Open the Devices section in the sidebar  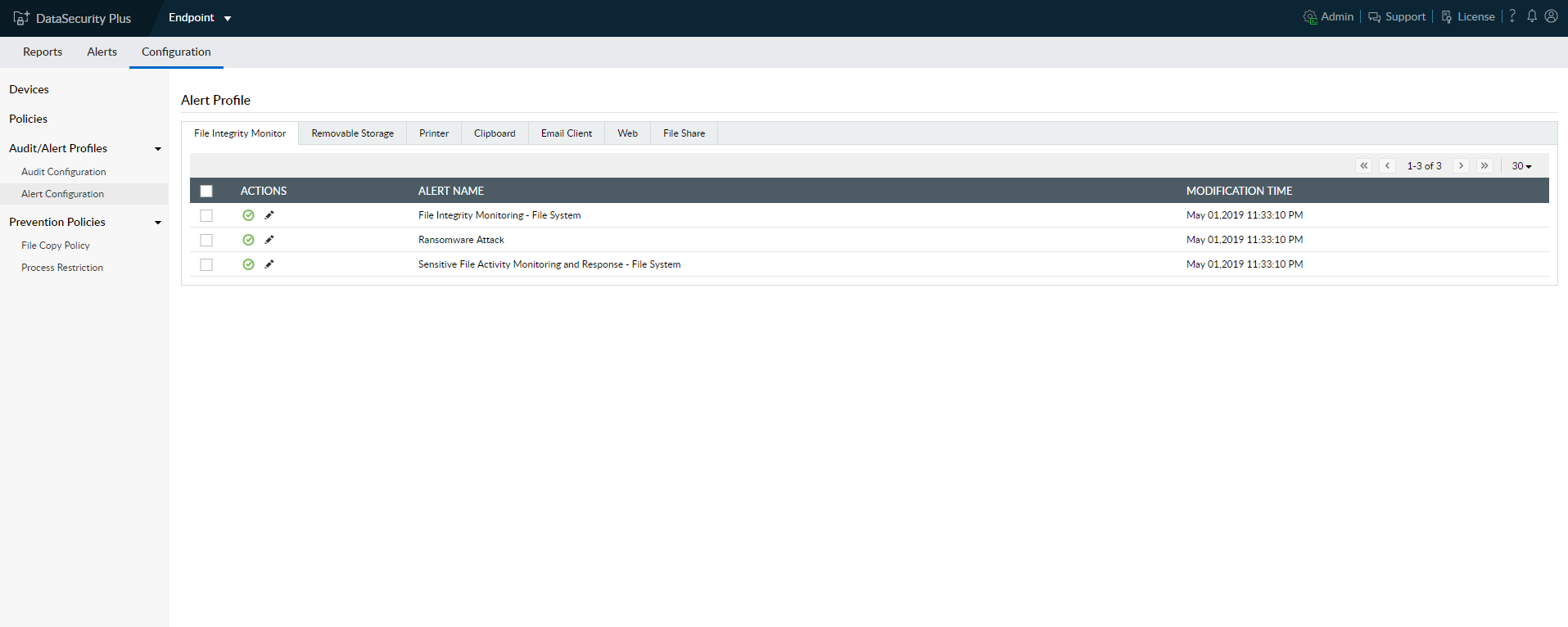pyautogui.click(x=29, y=89)
